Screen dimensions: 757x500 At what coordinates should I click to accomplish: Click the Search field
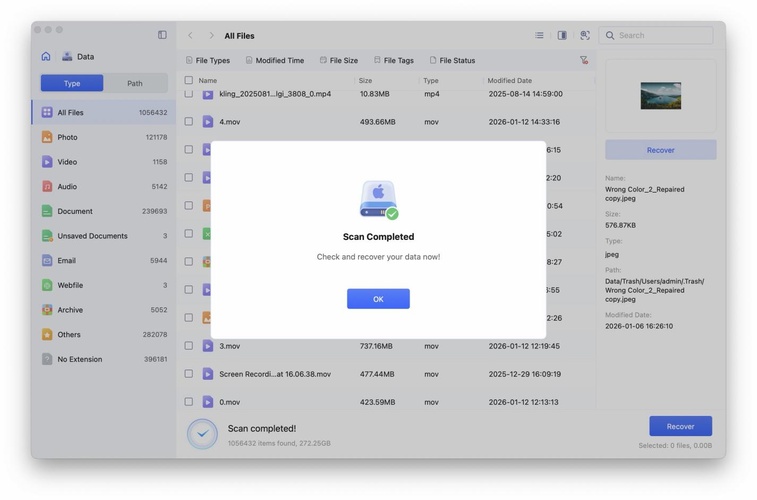(656, 35)
